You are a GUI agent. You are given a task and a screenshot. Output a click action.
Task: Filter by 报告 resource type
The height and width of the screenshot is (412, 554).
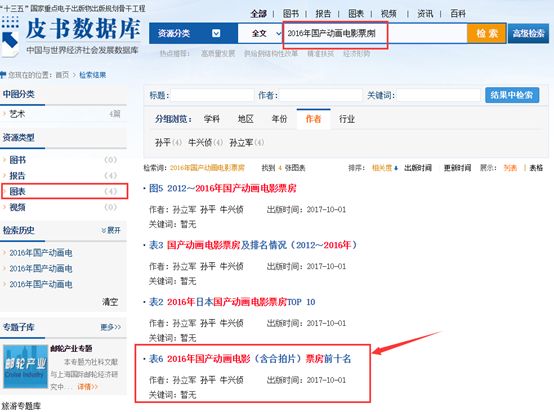[18, 176]
